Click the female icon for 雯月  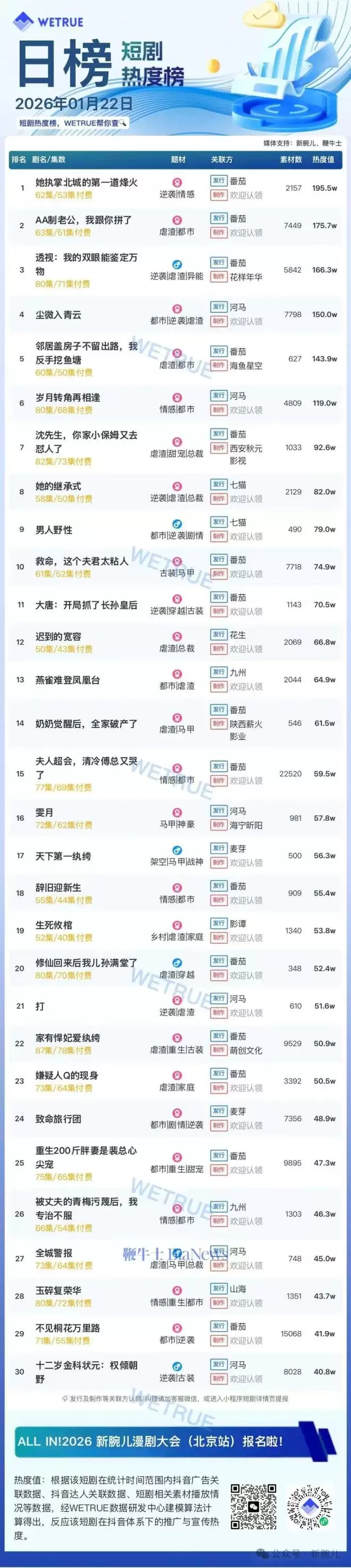[x=177, y=813]
